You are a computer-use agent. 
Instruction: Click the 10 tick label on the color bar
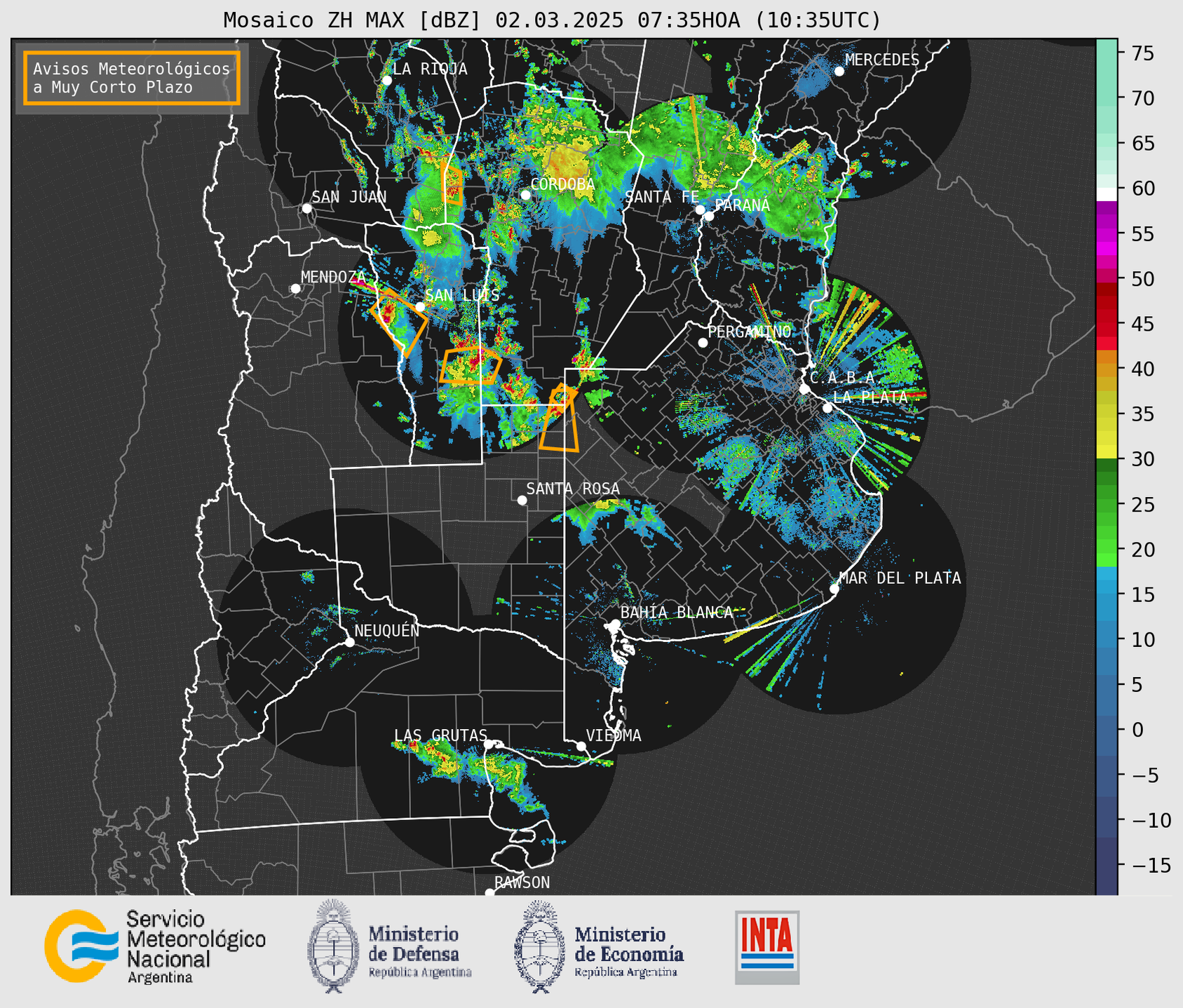pyautogui.click(x=1142, y=640)
